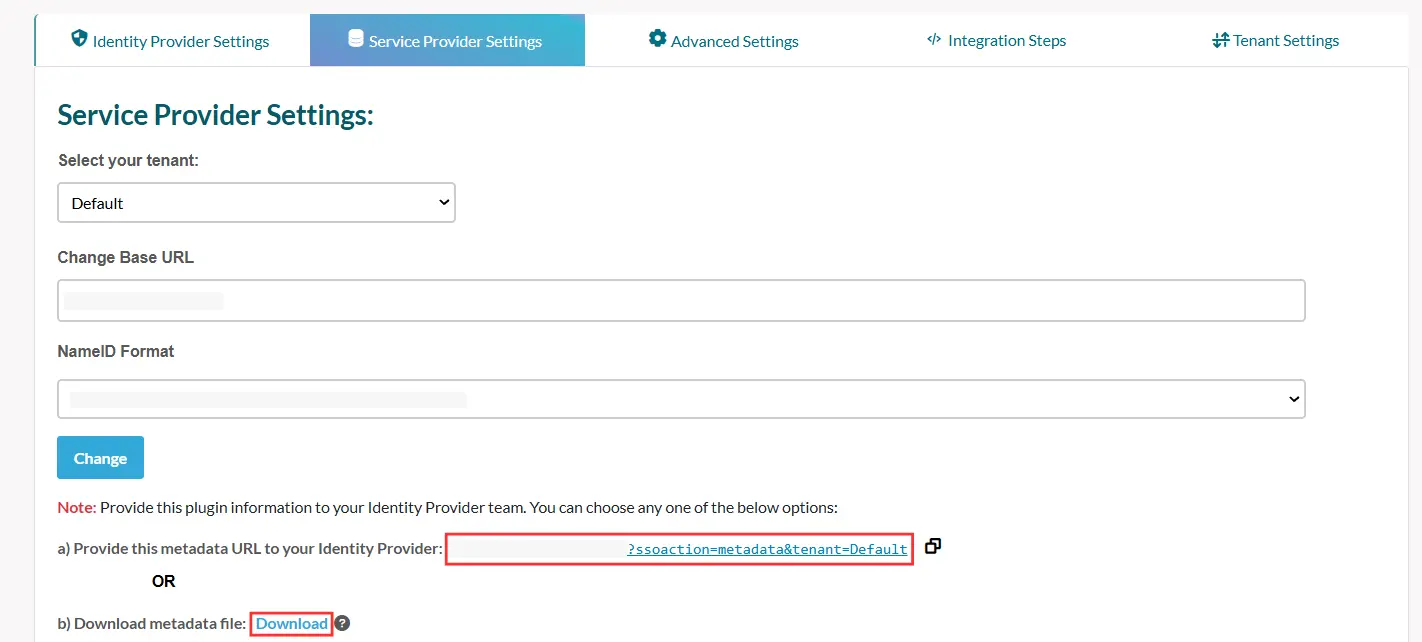
Task: Open the NameID Format dropdown
Action: tap(681, 398)
